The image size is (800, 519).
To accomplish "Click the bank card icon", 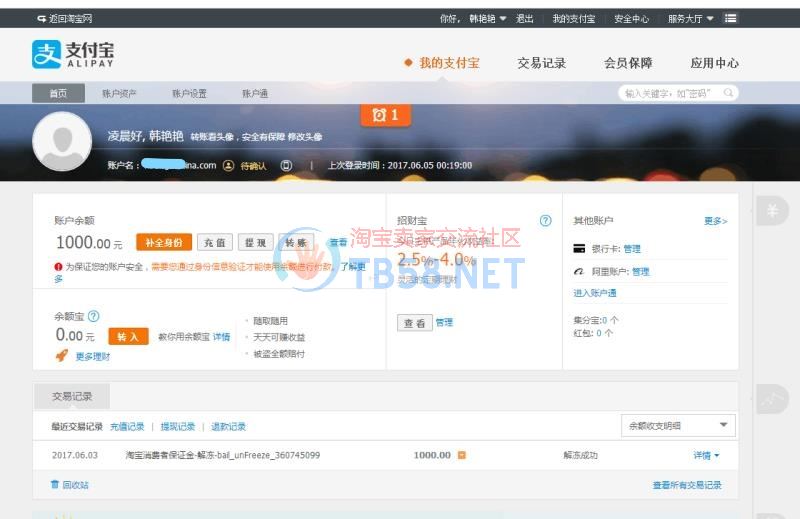I will (579, 249).
